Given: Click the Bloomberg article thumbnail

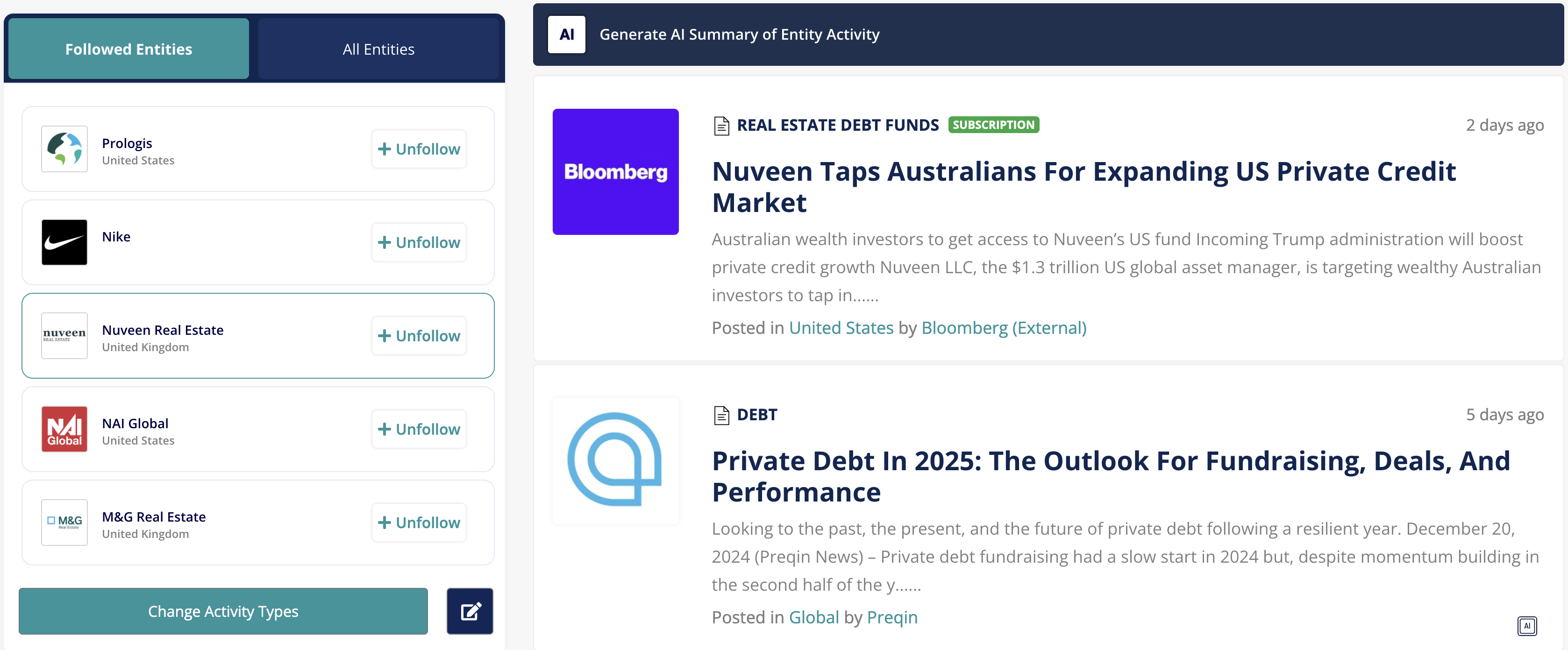Looking at the screenshot, I should 615,172.
